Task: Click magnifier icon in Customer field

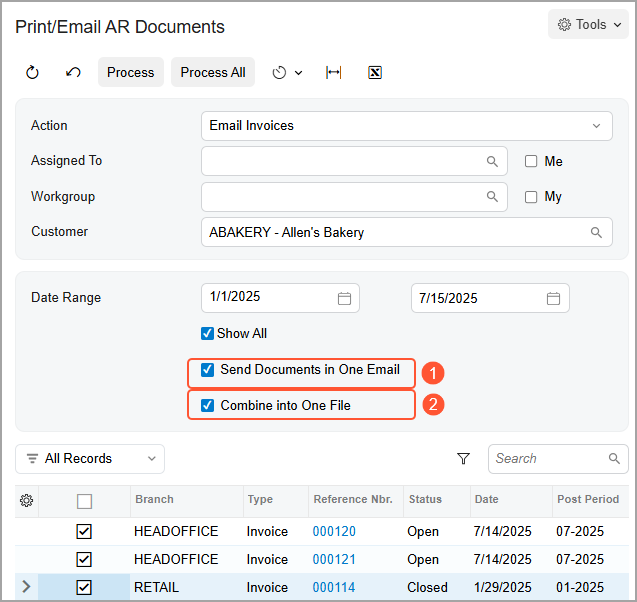Action: tap(596, 232)
